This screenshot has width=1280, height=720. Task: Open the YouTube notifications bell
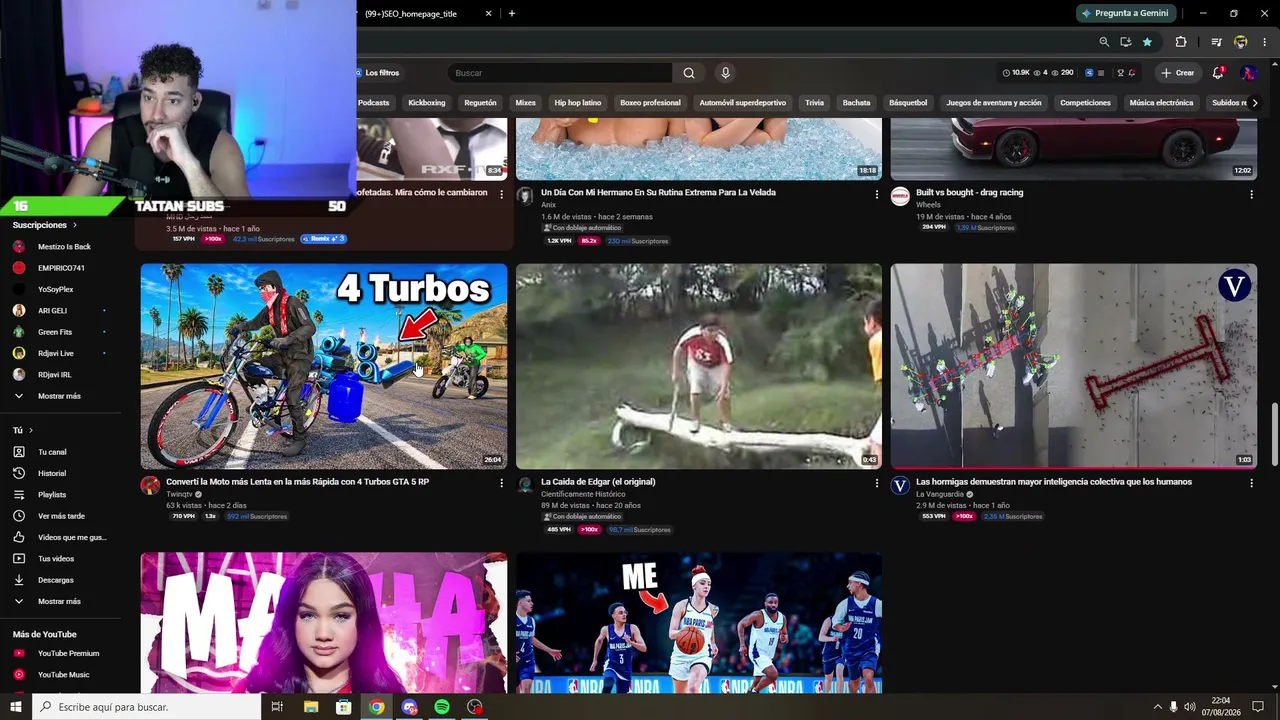(x=1218, y=73)
